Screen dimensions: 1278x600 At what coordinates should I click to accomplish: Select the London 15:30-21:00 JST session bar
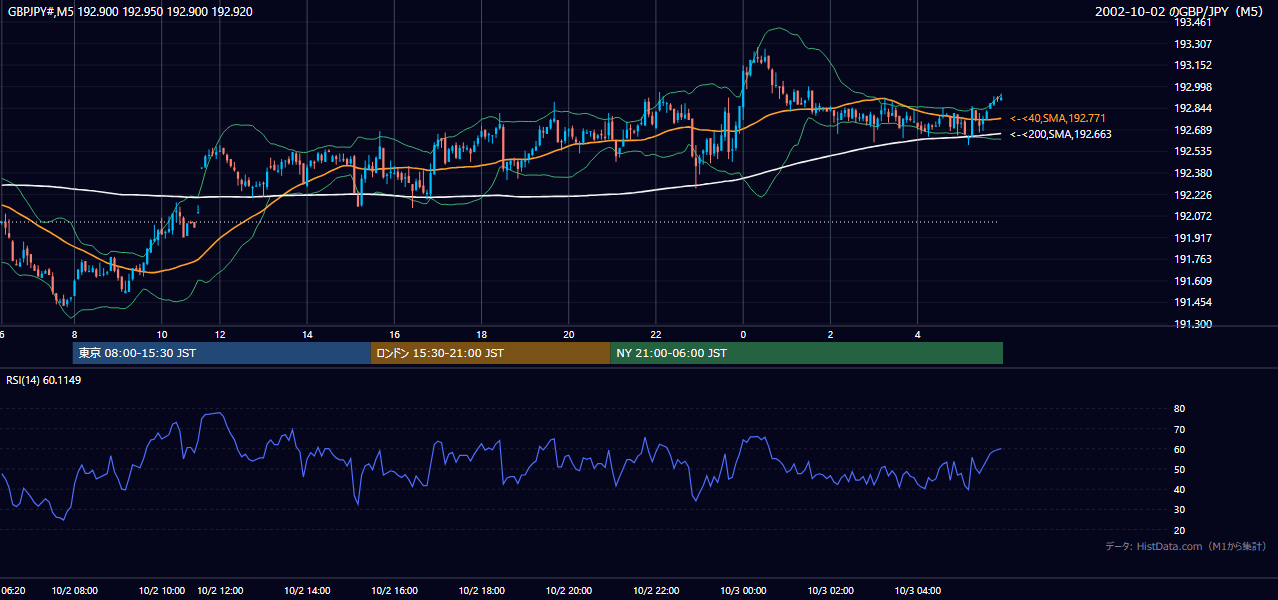[490, 353]
